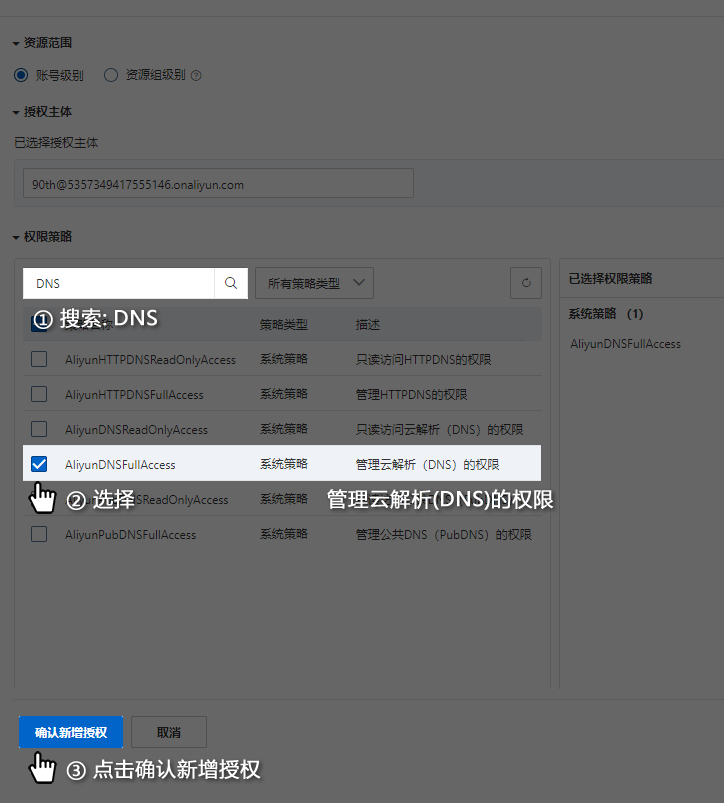Click description 只读访问HTTPDNS的权限

(423, 360)
